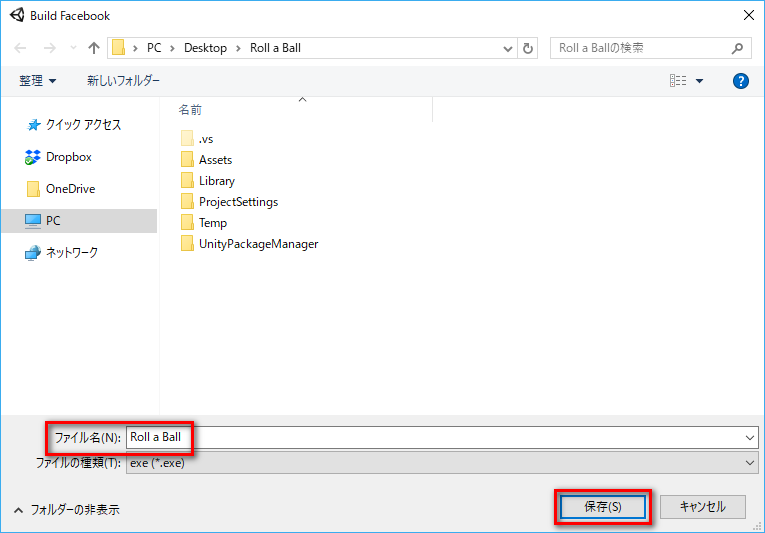Click the folder icon in the address bar
The width and height of the screenshot is (765, 533).
click(x=119, y=48)
